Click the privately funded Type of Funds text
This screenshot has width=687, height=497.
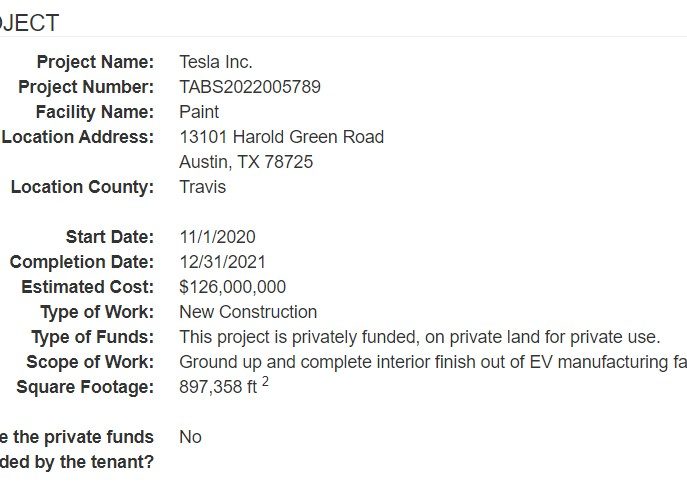click(419, 337)
